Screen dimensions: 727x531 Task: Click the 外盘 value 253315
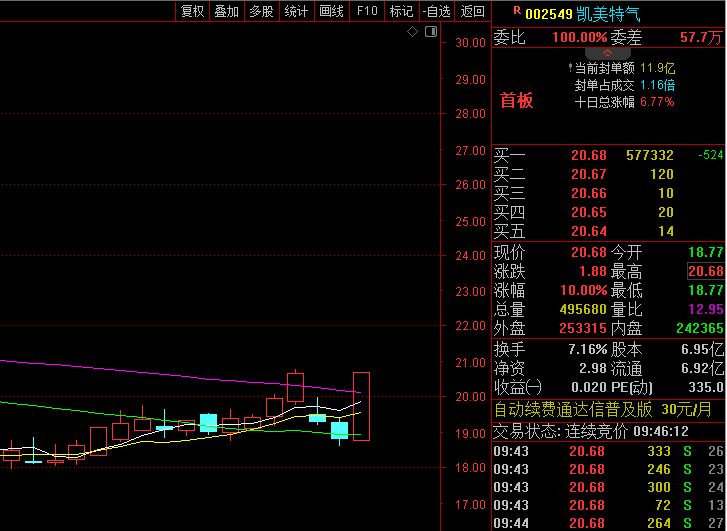[583, 328]
